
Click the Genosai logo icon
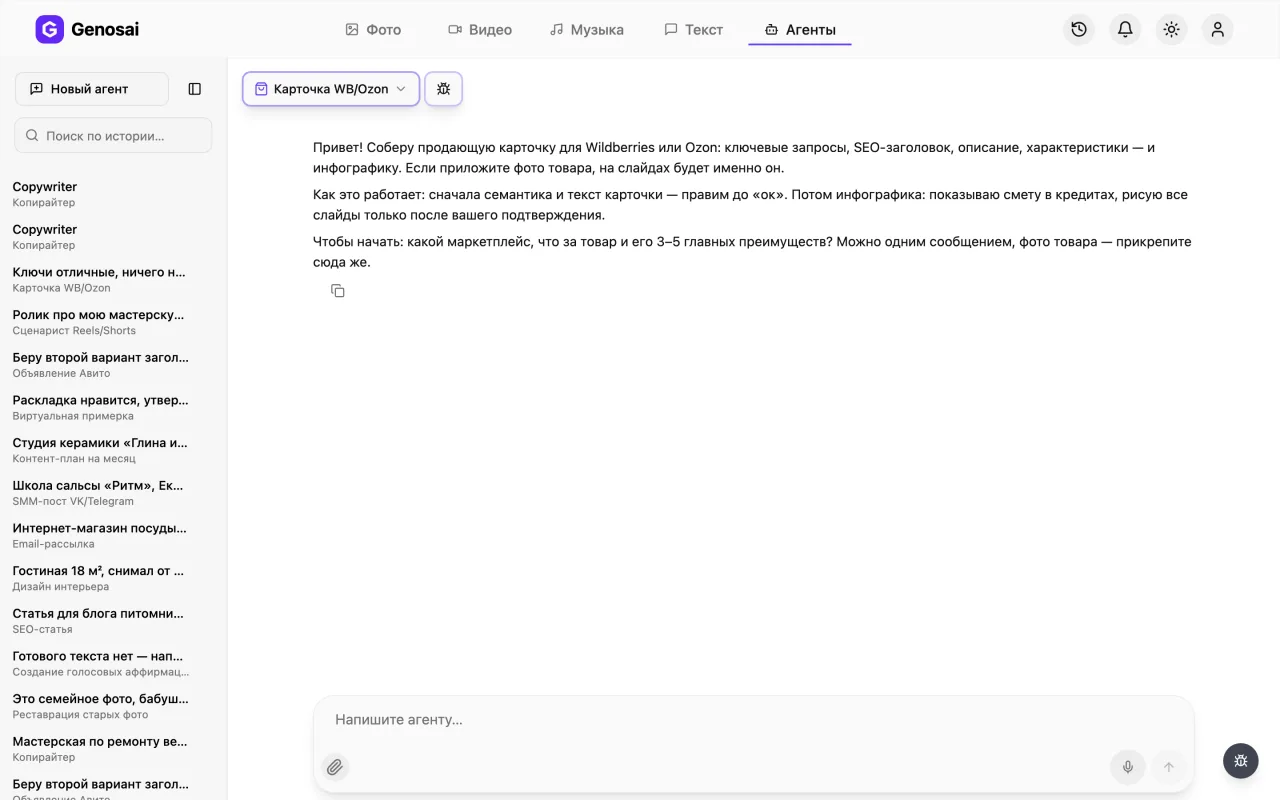coord(50,30)
